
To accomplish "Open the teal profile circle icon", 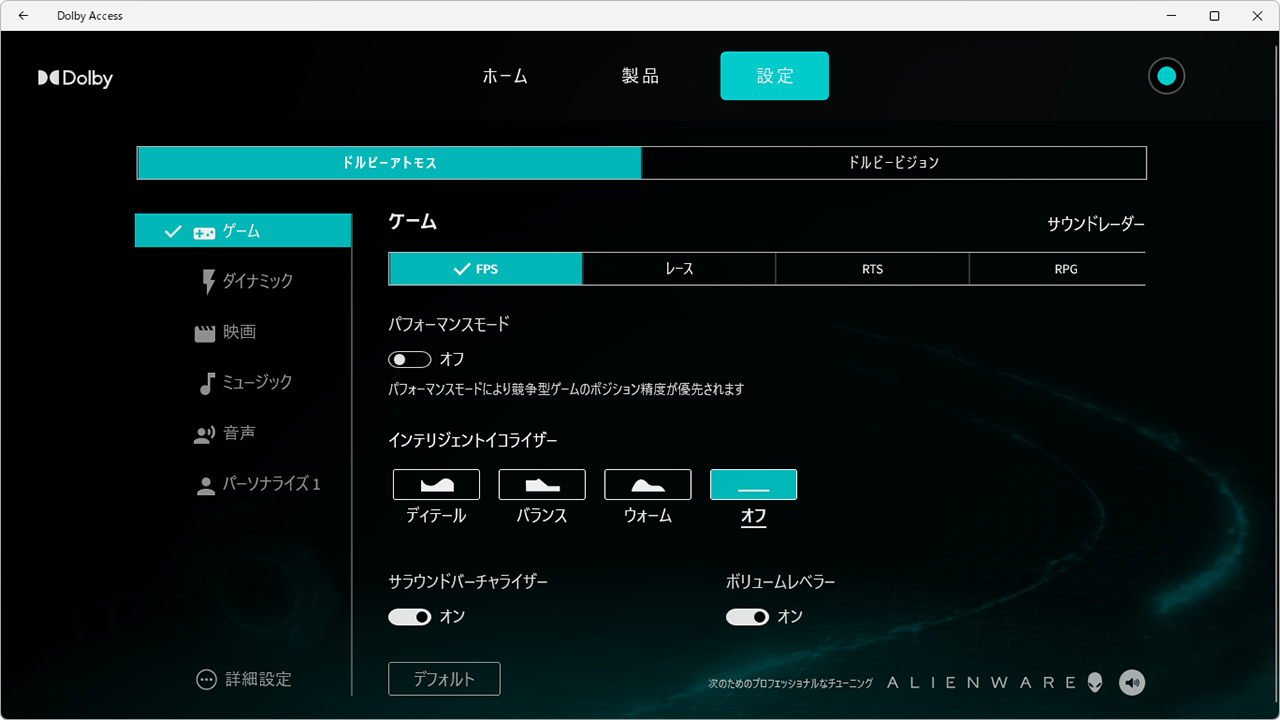I will (x=1166, y=76).
